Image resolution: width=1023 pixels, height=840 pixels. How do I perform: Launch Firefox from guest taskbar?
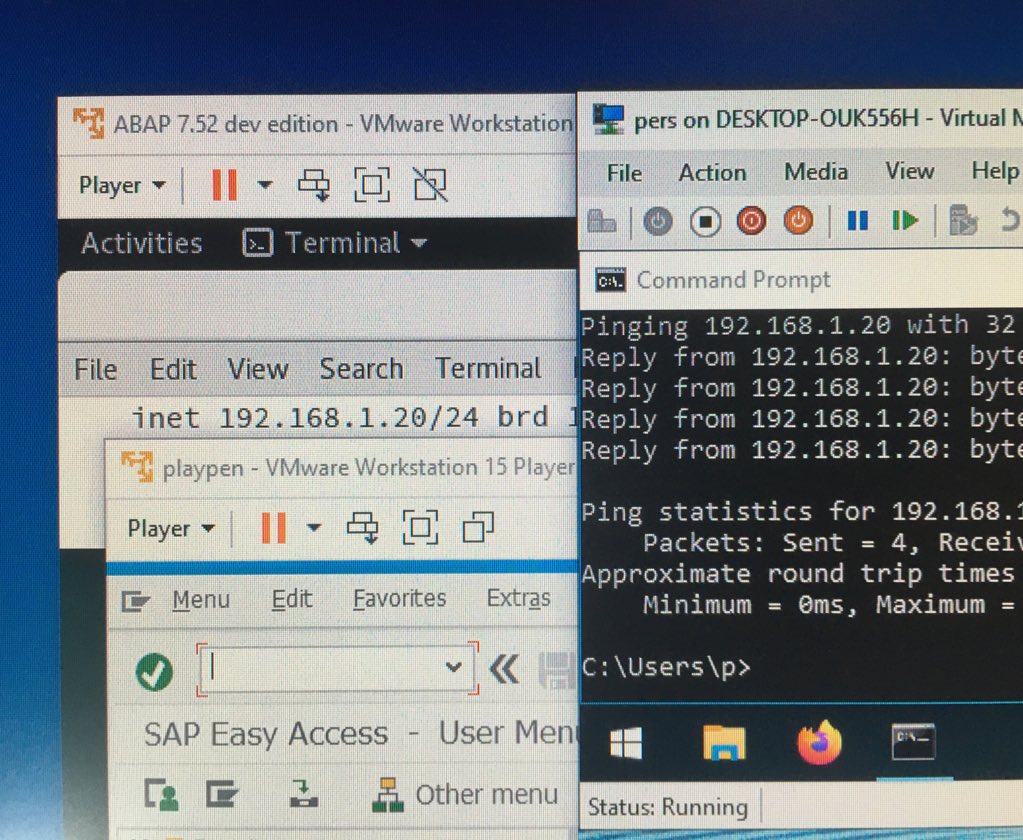819,742
